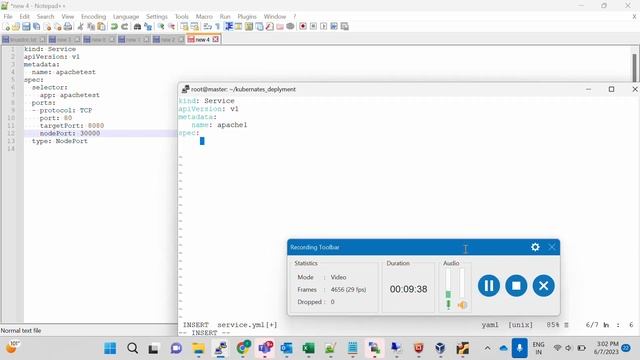Image resolution: width=640 pixels, height=360 pixels.
Task: Show hidden system tray icons
Action: (487, 348)
